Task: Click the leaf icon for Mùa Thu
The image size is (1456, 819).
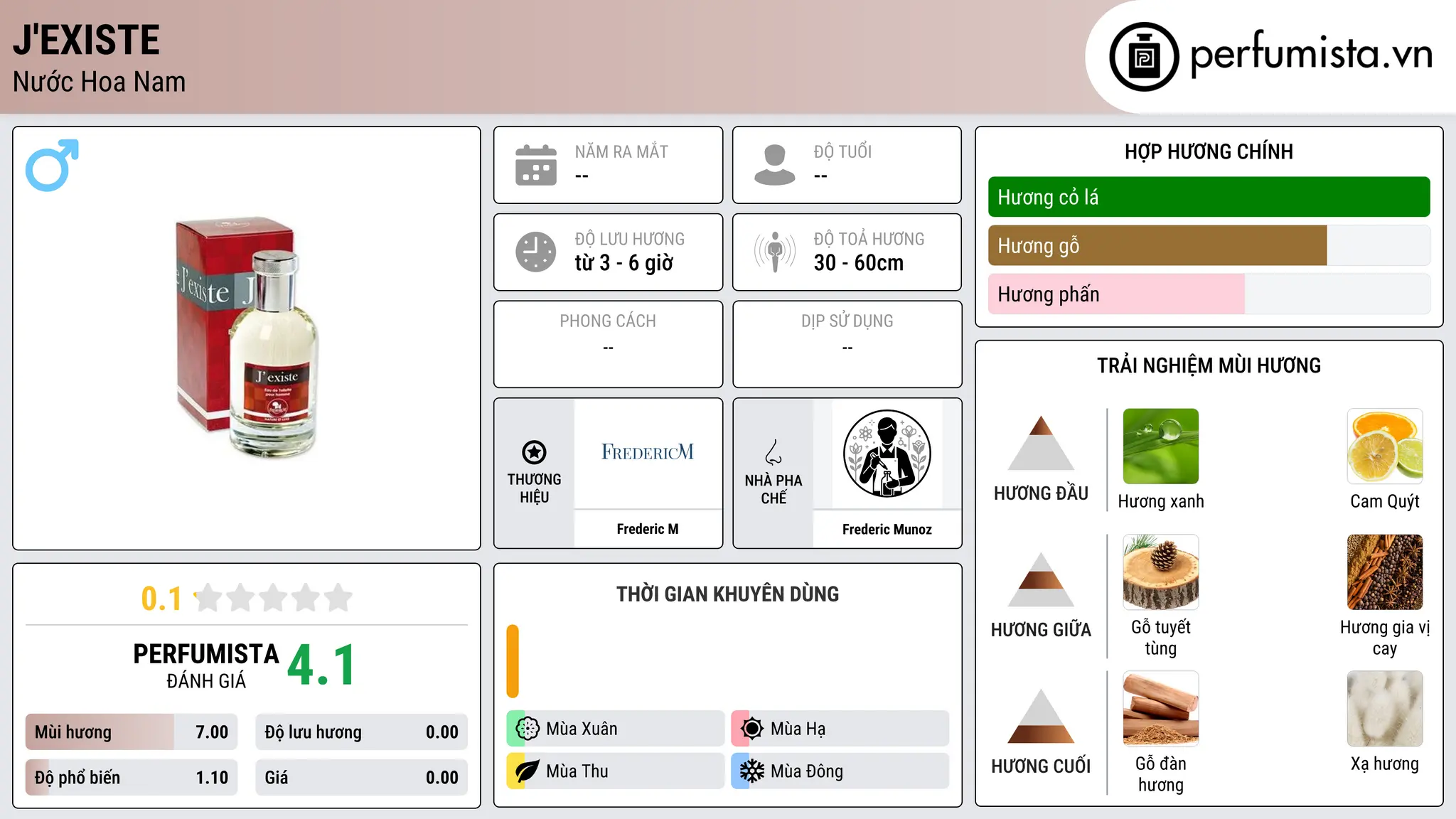Action: tap(528, 771)
